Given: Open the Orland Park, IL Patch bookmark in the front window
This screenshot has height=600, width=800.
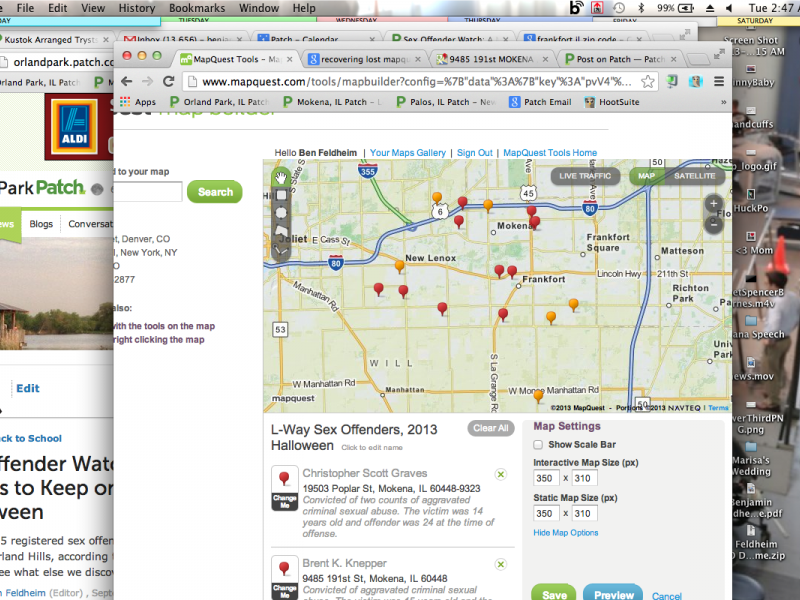Looking at the screenshot, I should click(219, 102).
